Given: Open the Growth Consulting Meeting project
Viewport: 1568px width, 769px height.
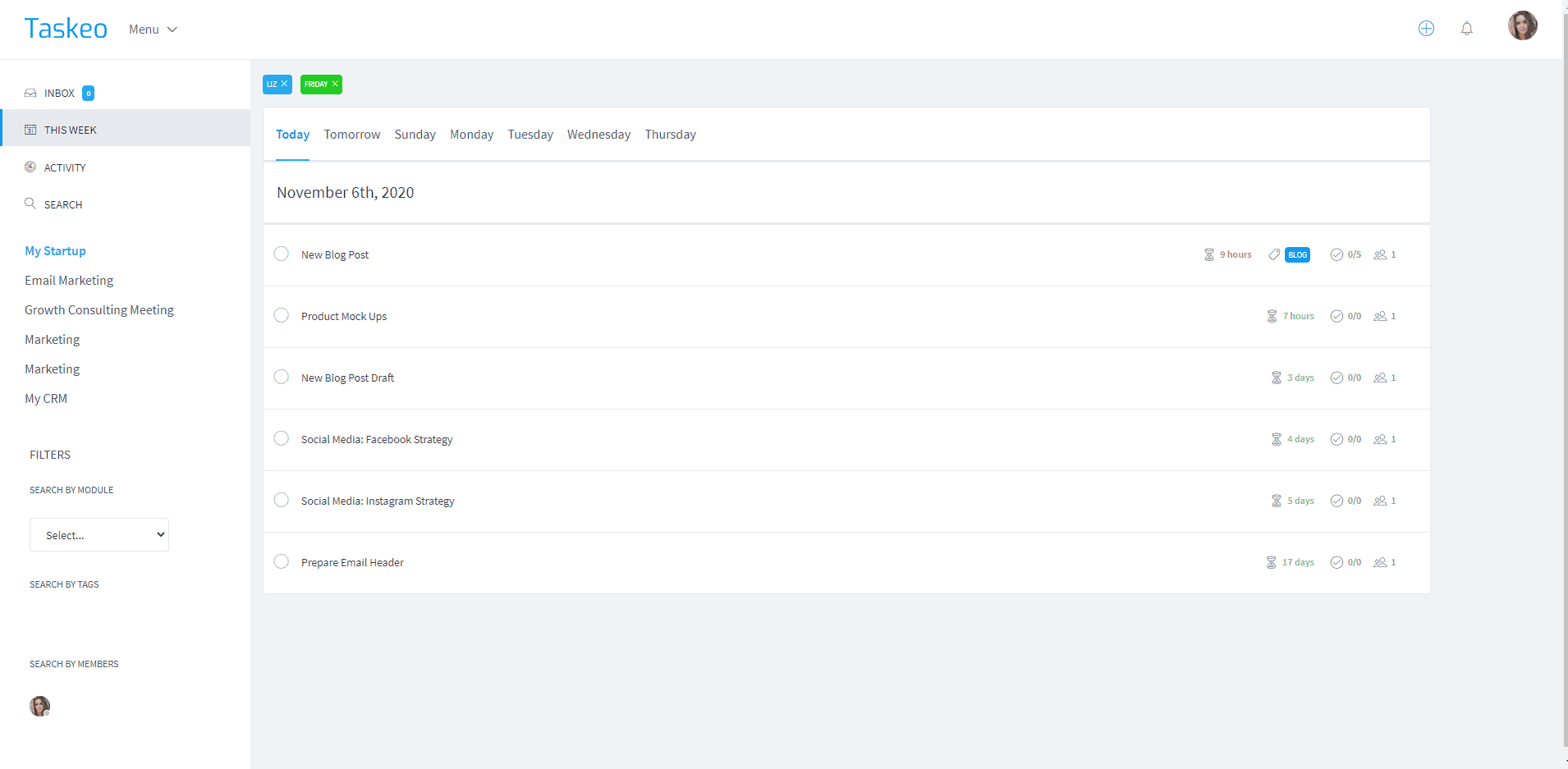Looking at the screenshot, I should pyautogui.click(x=99, y=310).
